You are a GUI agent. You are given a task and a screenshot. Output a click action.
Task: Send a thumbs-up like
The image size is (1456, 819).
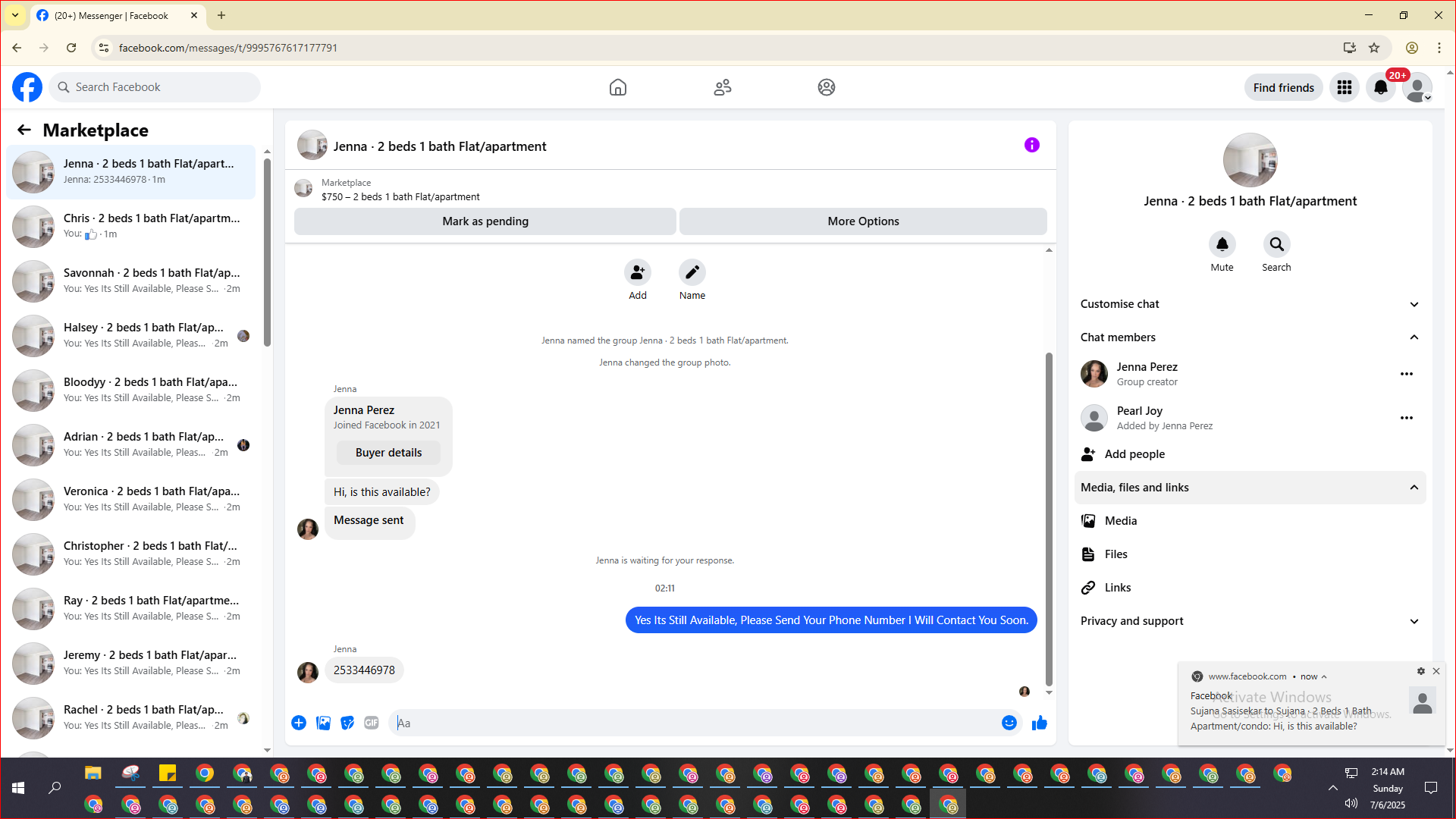click(1039, 723)
